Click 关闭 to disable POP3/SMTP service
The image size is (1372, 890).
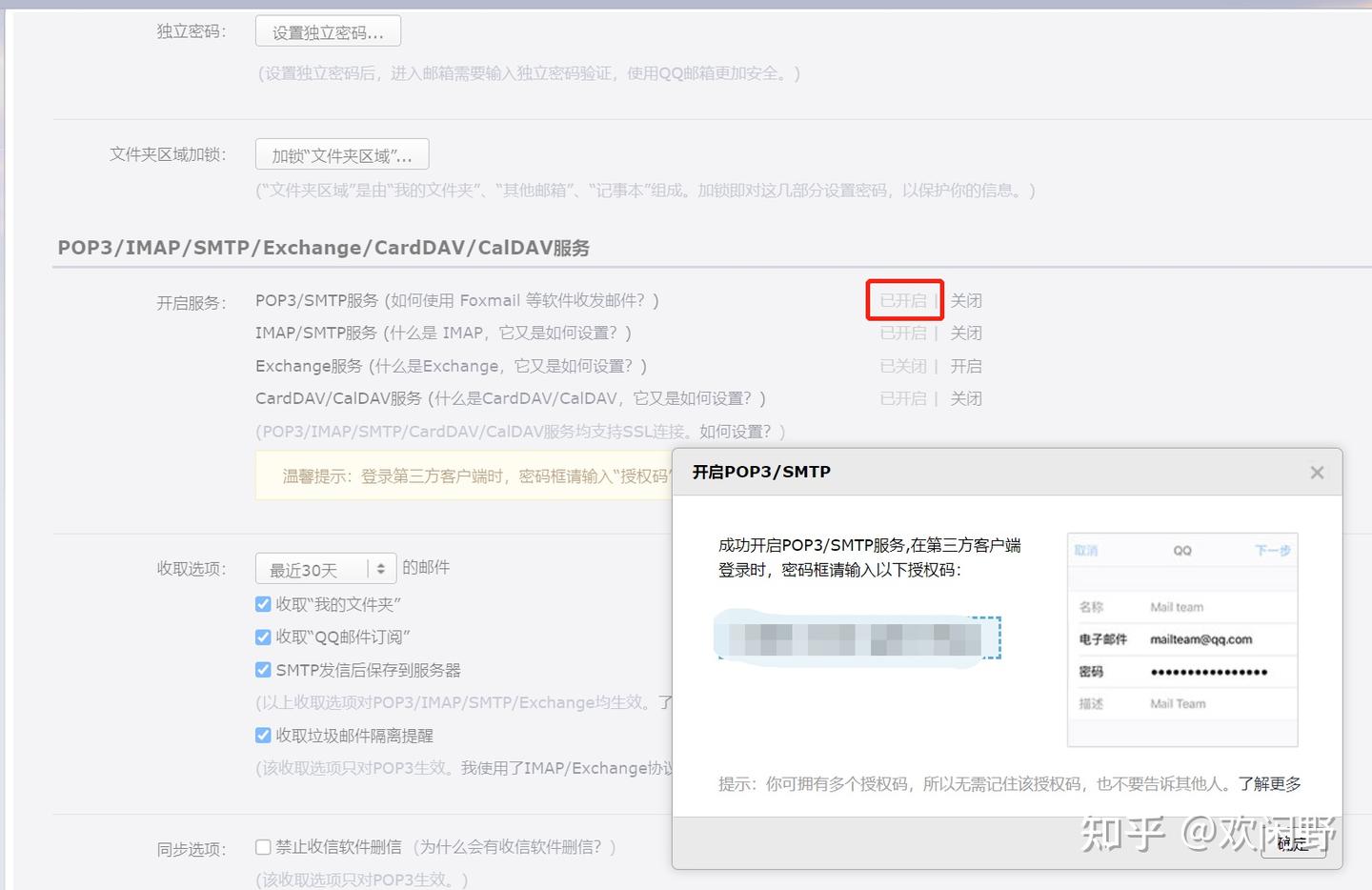pyautogui.click(x=966, y=299)
